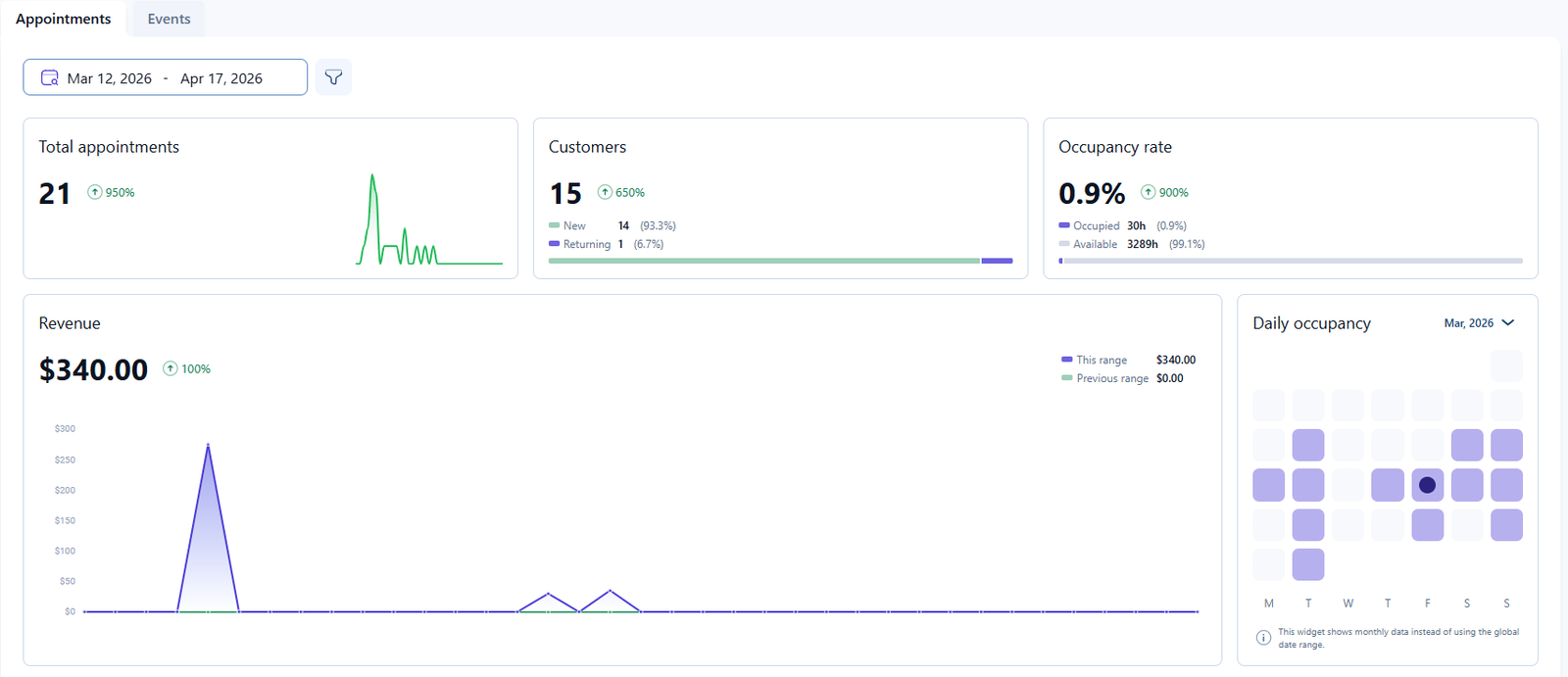Select the dotted current-day cell in Daily occupancy
Viewport: 1568px width, 677px height.
coord(1427,485)
